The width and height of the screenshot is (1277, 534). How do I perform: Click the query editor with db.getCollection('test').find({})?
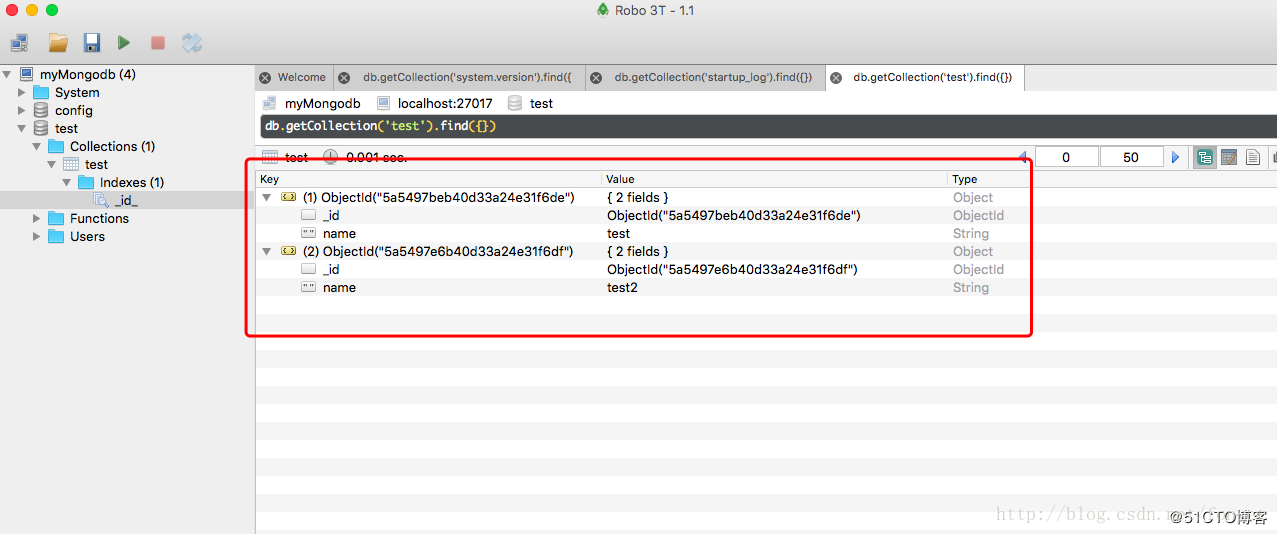[766, 126]
